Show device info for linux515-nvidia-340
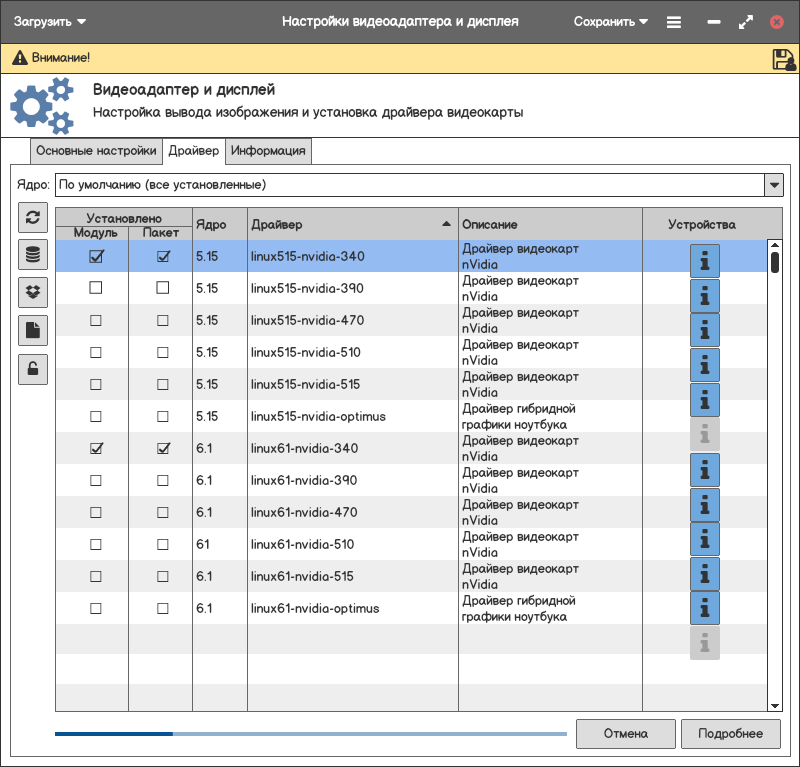 tap(705, 261)
